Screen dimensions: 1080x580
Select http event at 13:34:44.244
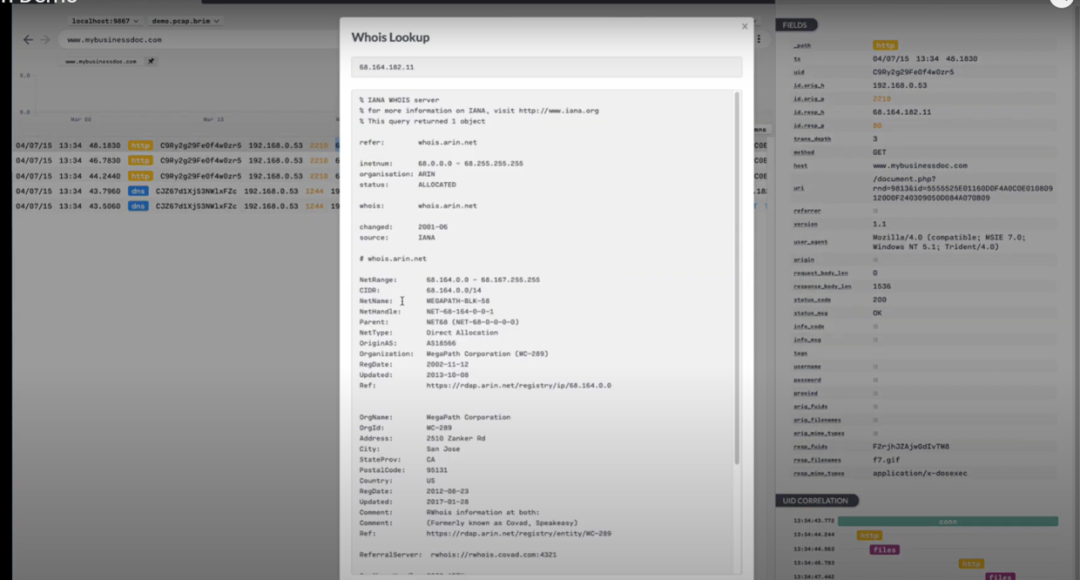point(869,535)
